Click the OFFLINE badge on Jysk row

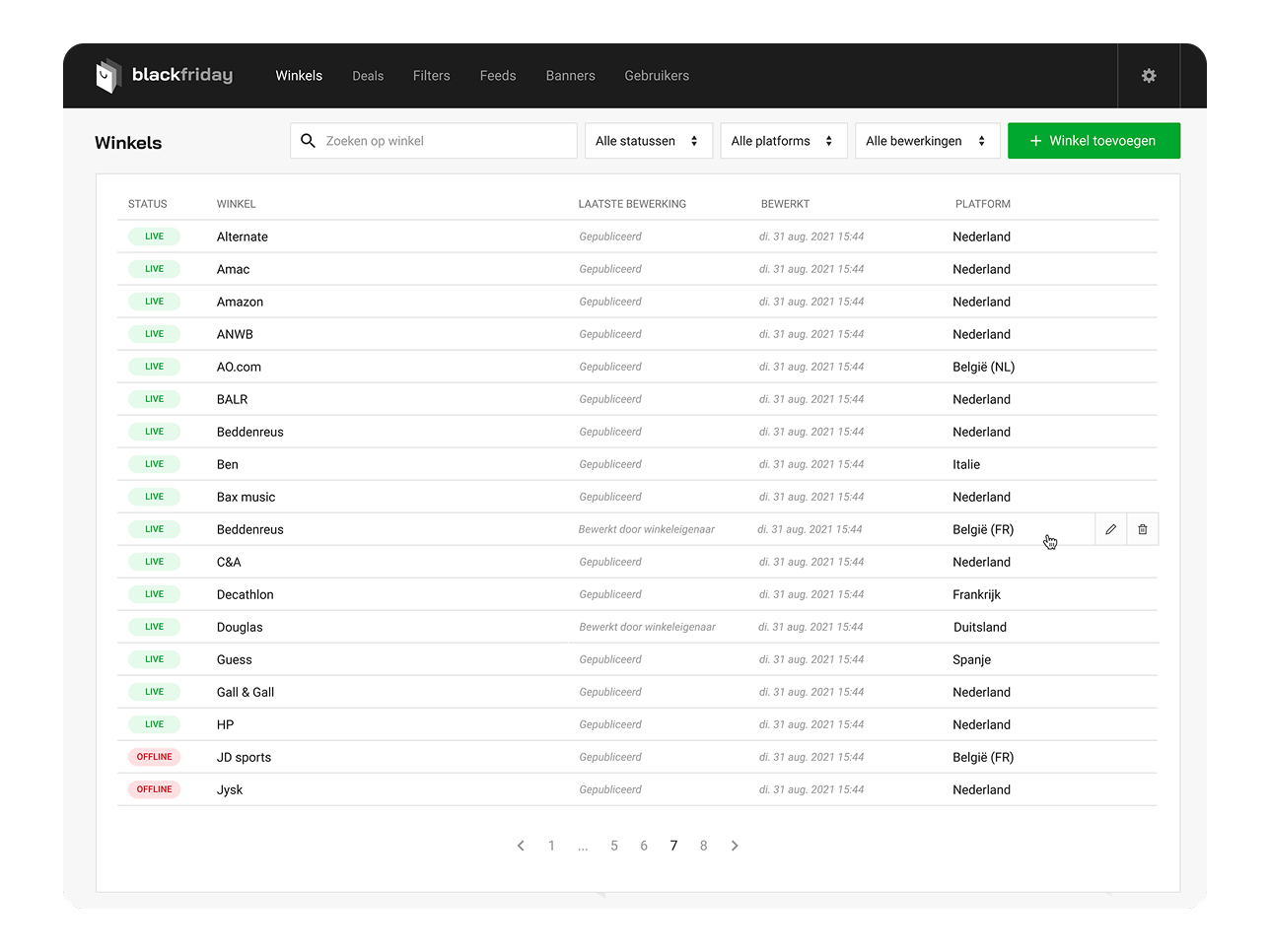pyautogui.click(x=154, y=789)
